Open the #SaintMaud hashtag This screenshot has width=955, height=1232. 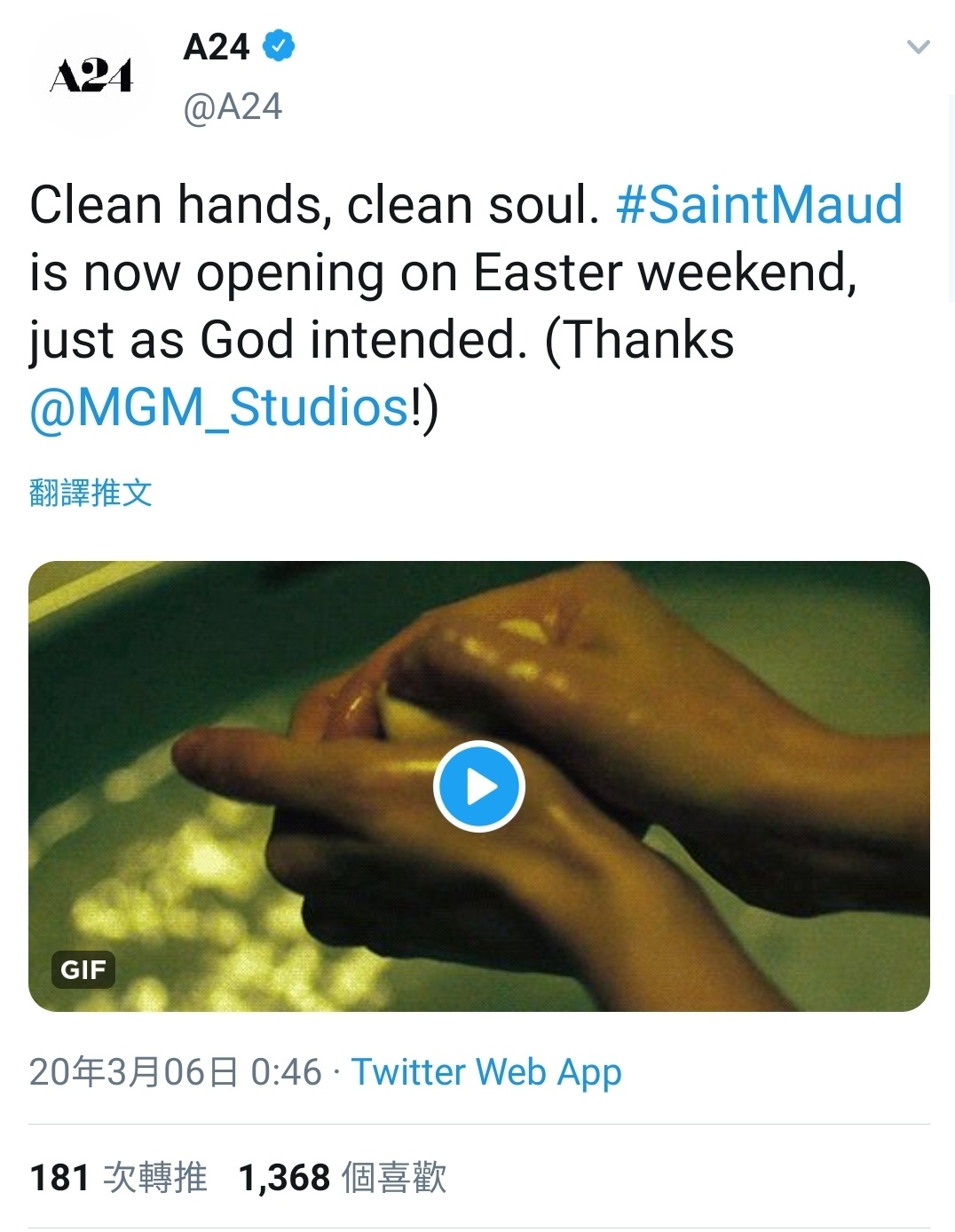tap(760, 204)
